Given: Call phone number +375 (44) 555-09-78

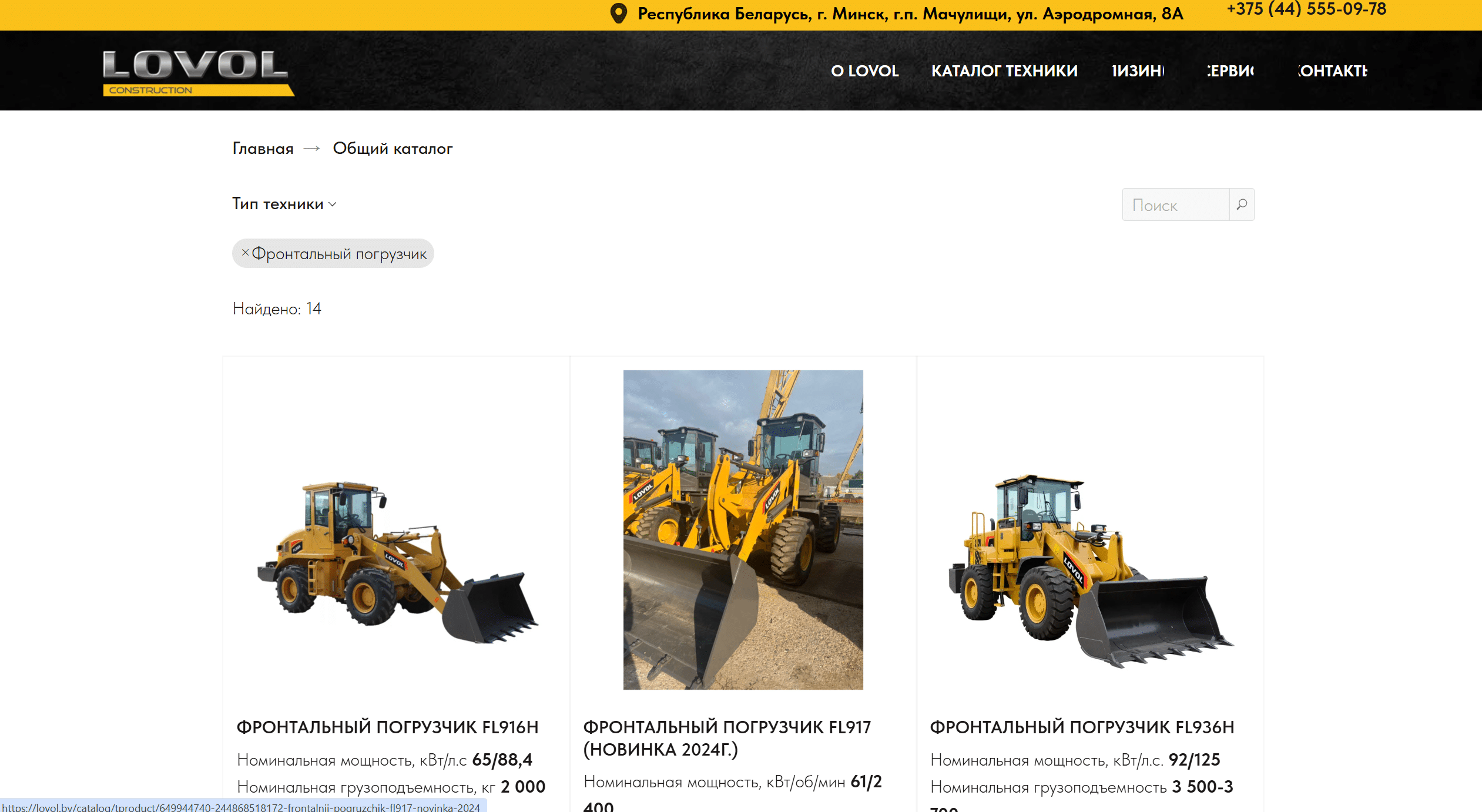Looking at the screenshot, I should 1306,9.
